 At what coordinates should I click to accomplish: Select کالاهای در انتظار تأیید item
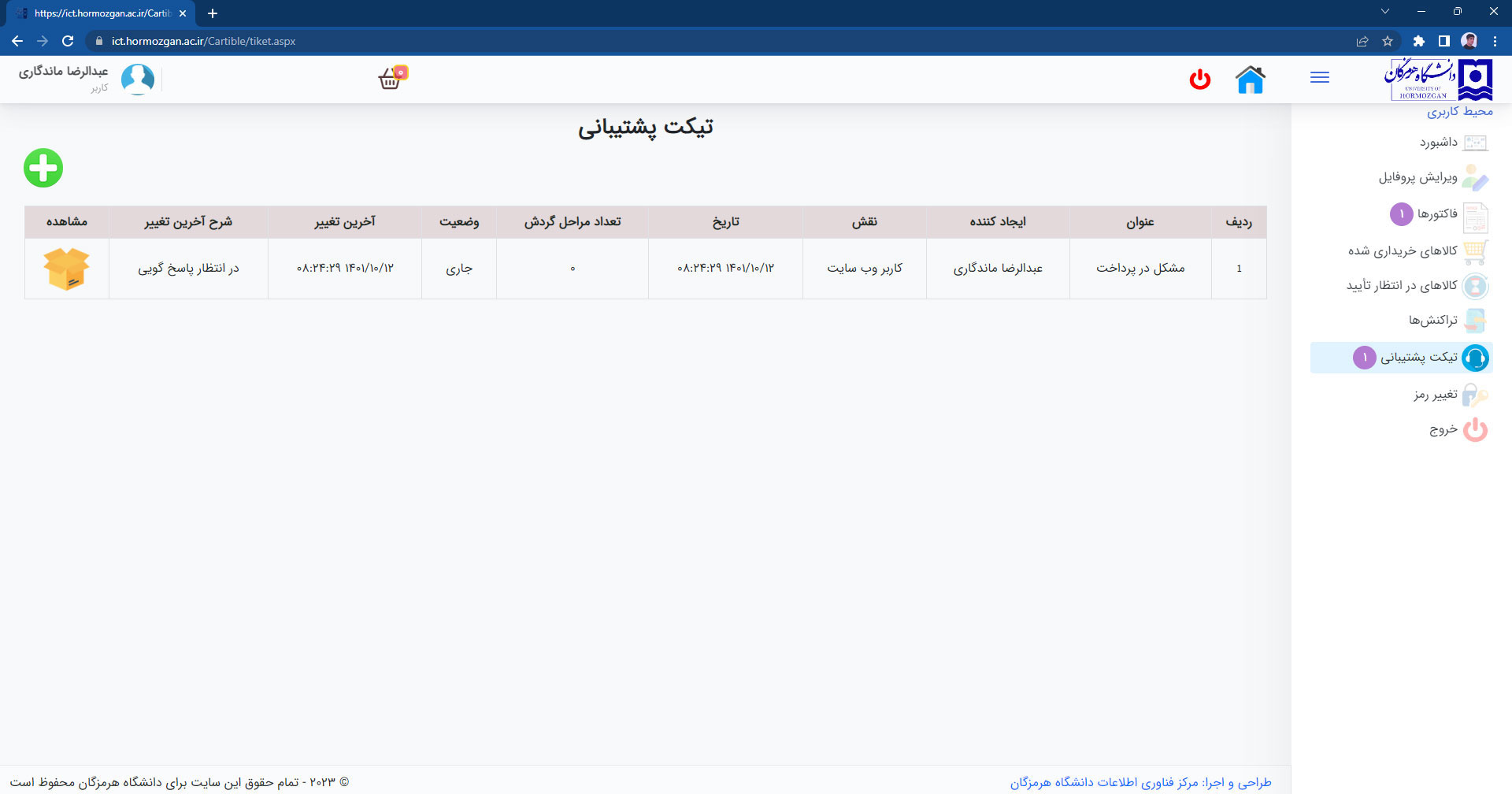point(1402,285)
